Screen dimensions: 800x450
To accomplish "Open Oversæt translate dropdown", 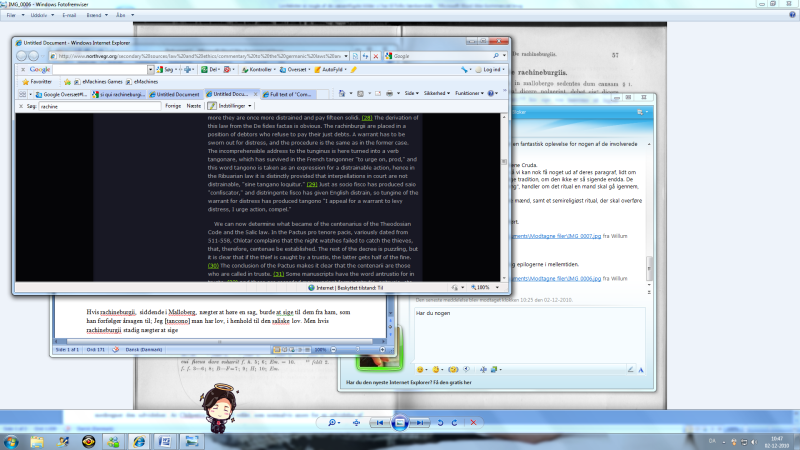I will pyautogui.click(x=295, y=69).
